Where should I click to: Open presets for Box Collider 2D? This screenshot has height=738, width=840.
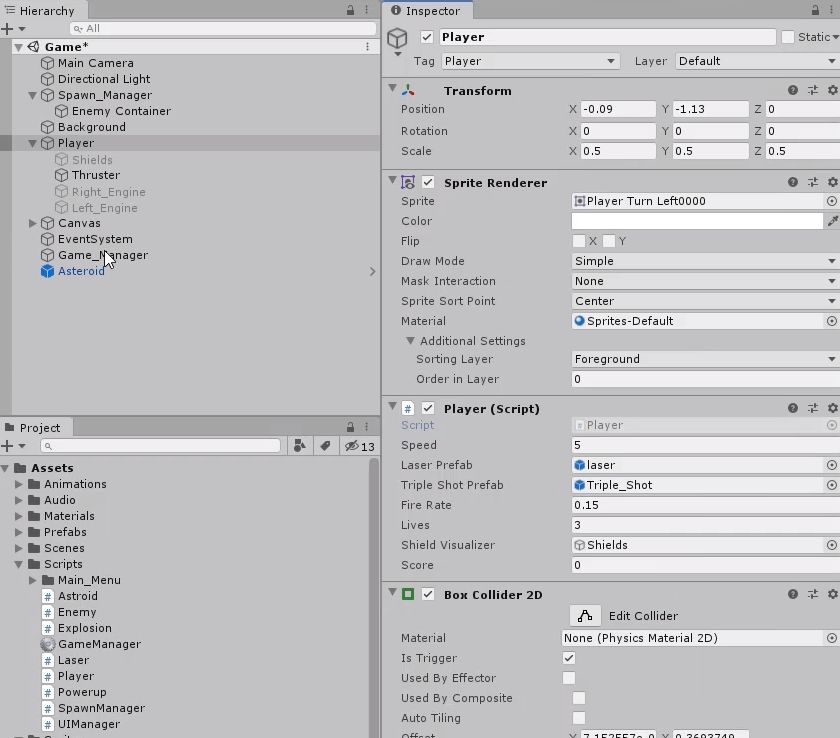pyautogui.click(x=813, y=594)
